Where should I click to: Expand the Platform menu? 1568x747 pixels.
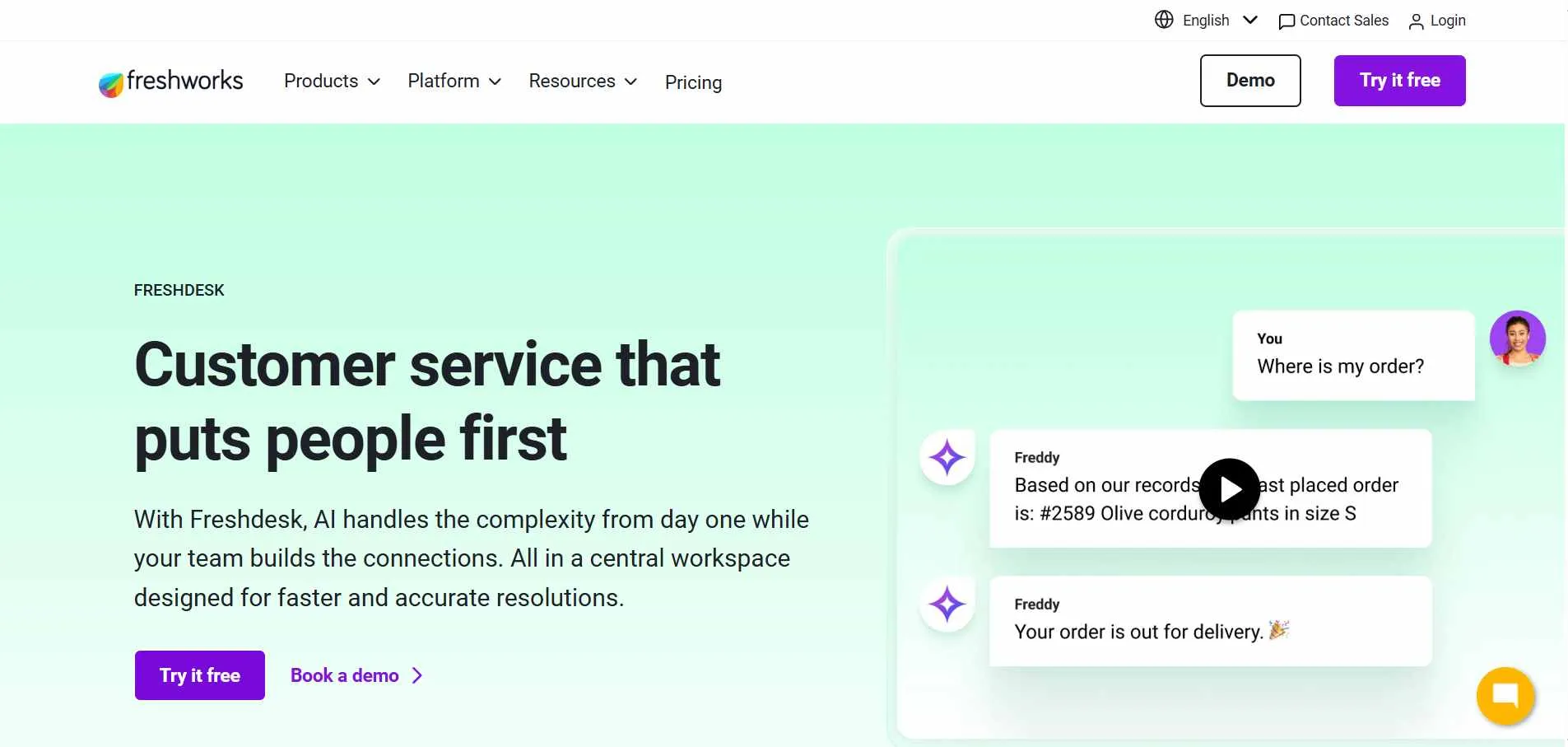point(454,82)
